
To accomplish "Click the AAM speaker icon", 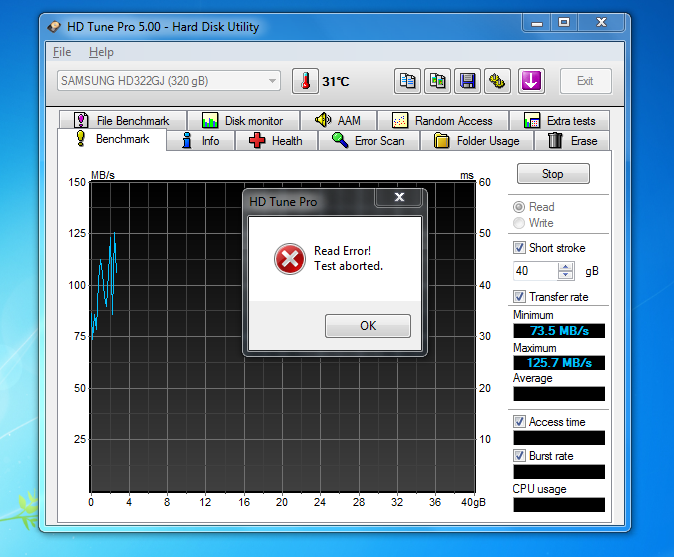I will click(323, 120).
